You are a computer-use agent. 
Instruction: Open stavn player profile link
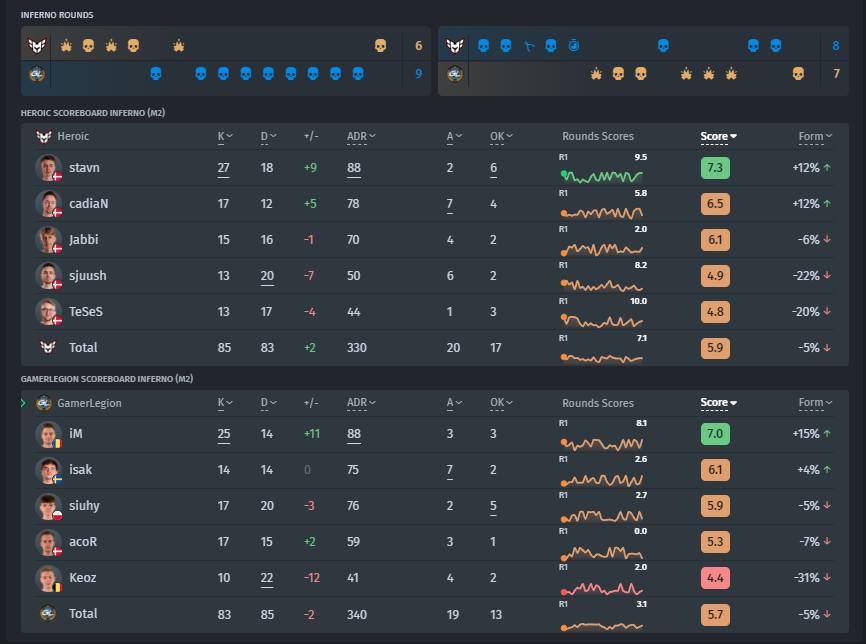pyautogui.click(x=84, y=167)
